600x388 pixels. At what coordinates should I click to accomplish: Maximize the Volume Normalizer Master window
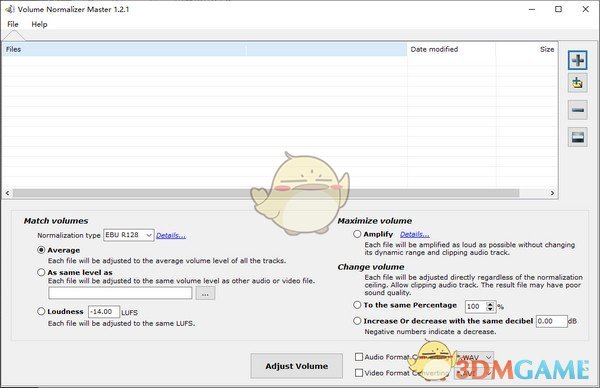tap(559, 9)
